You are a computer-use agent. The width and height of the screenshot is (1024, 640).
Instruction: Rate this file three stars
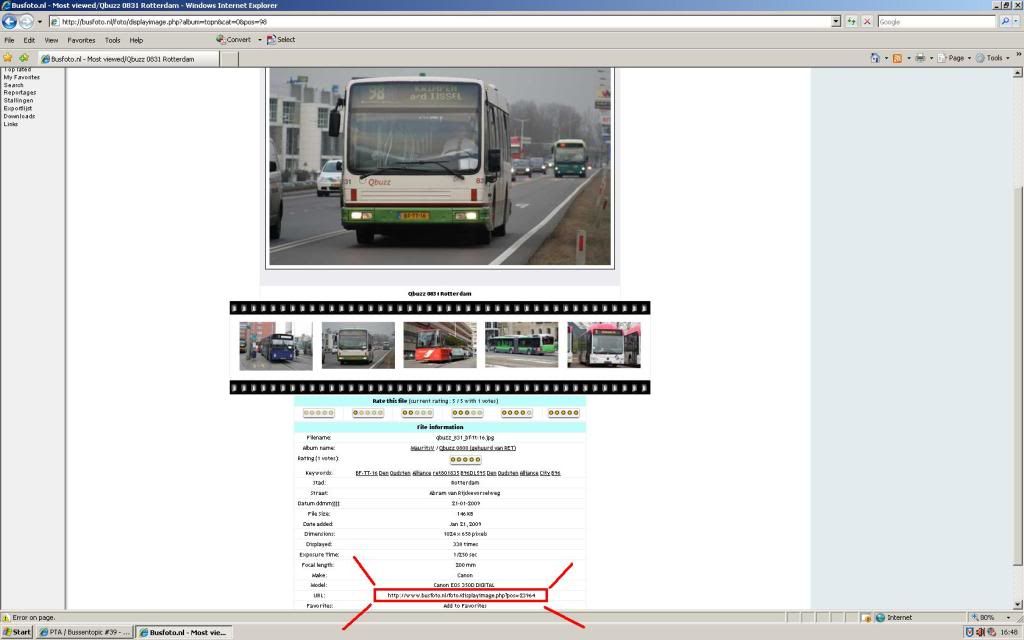(x=467, y=413)
